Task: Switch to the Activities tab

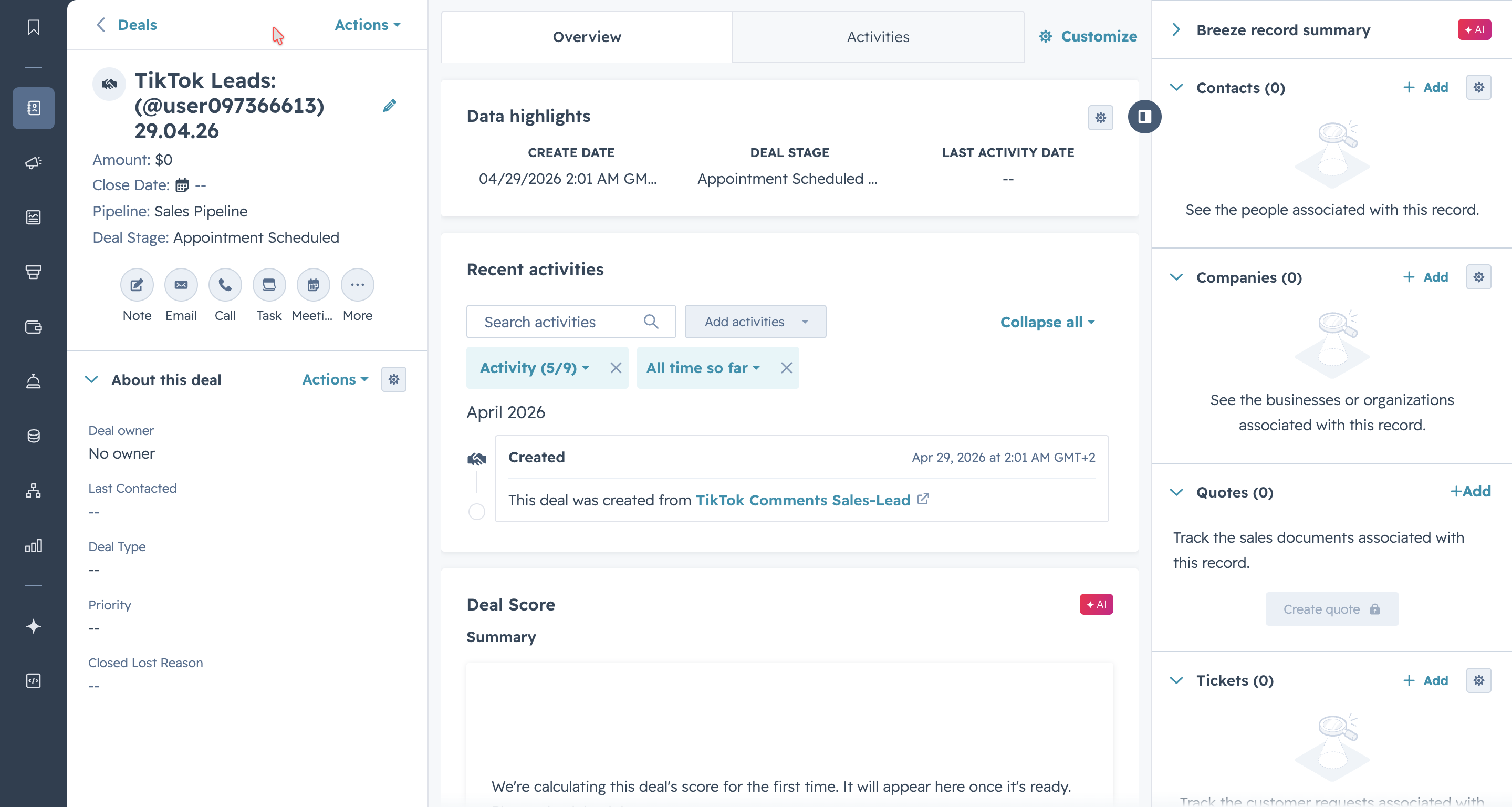Action: click(878, 36)
